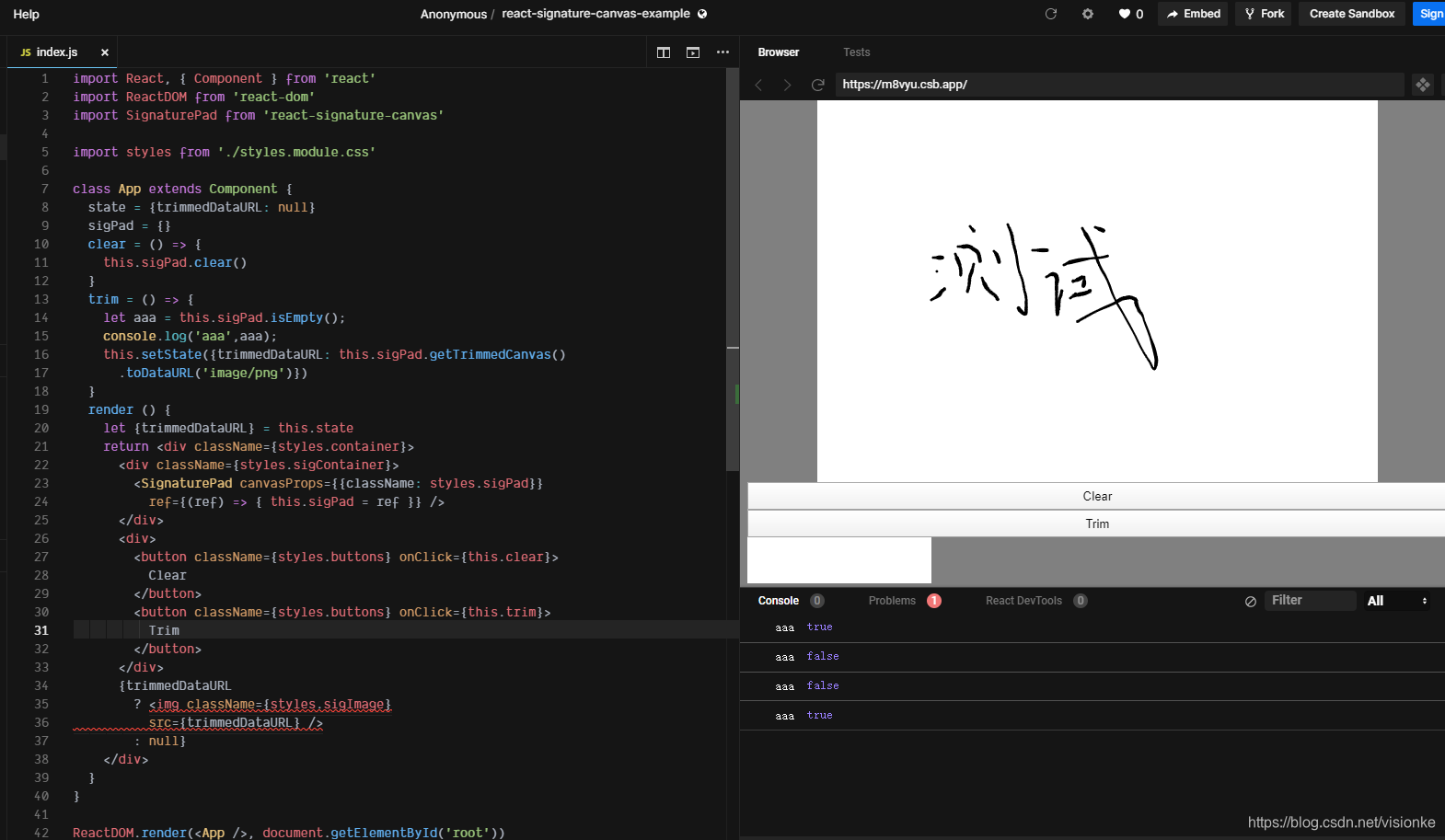Close the index.js tab
This screenshot has height=840, width=1445.
pyautogui.click(x=105, y=52)
